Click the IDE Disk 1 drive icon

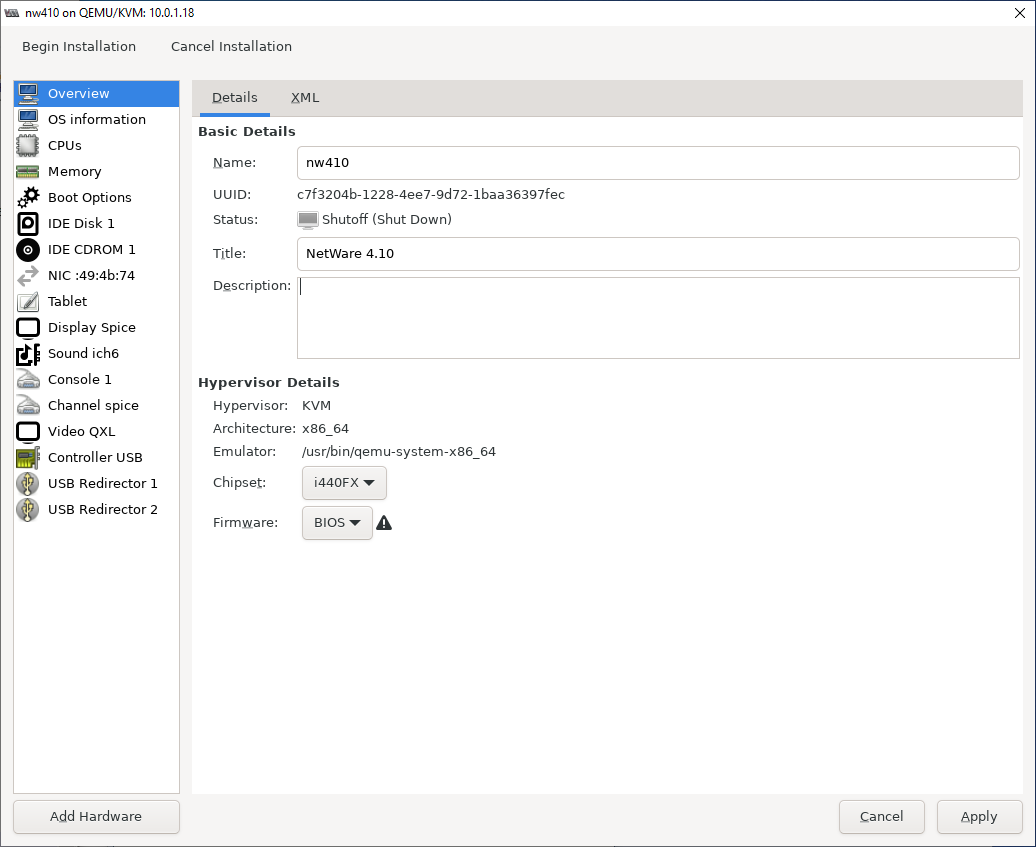point(28,223)
